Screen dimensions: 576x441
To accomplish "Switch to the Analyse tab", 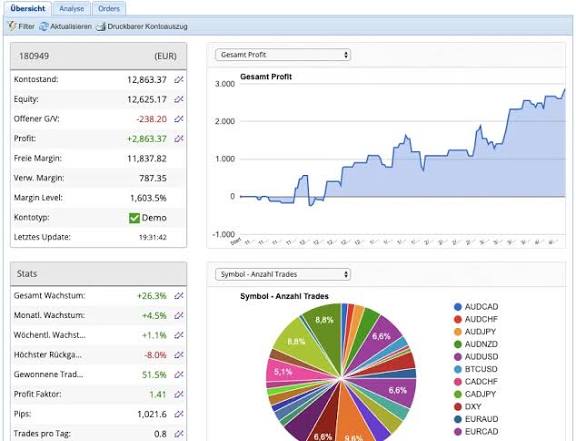I will coord(72,8).
